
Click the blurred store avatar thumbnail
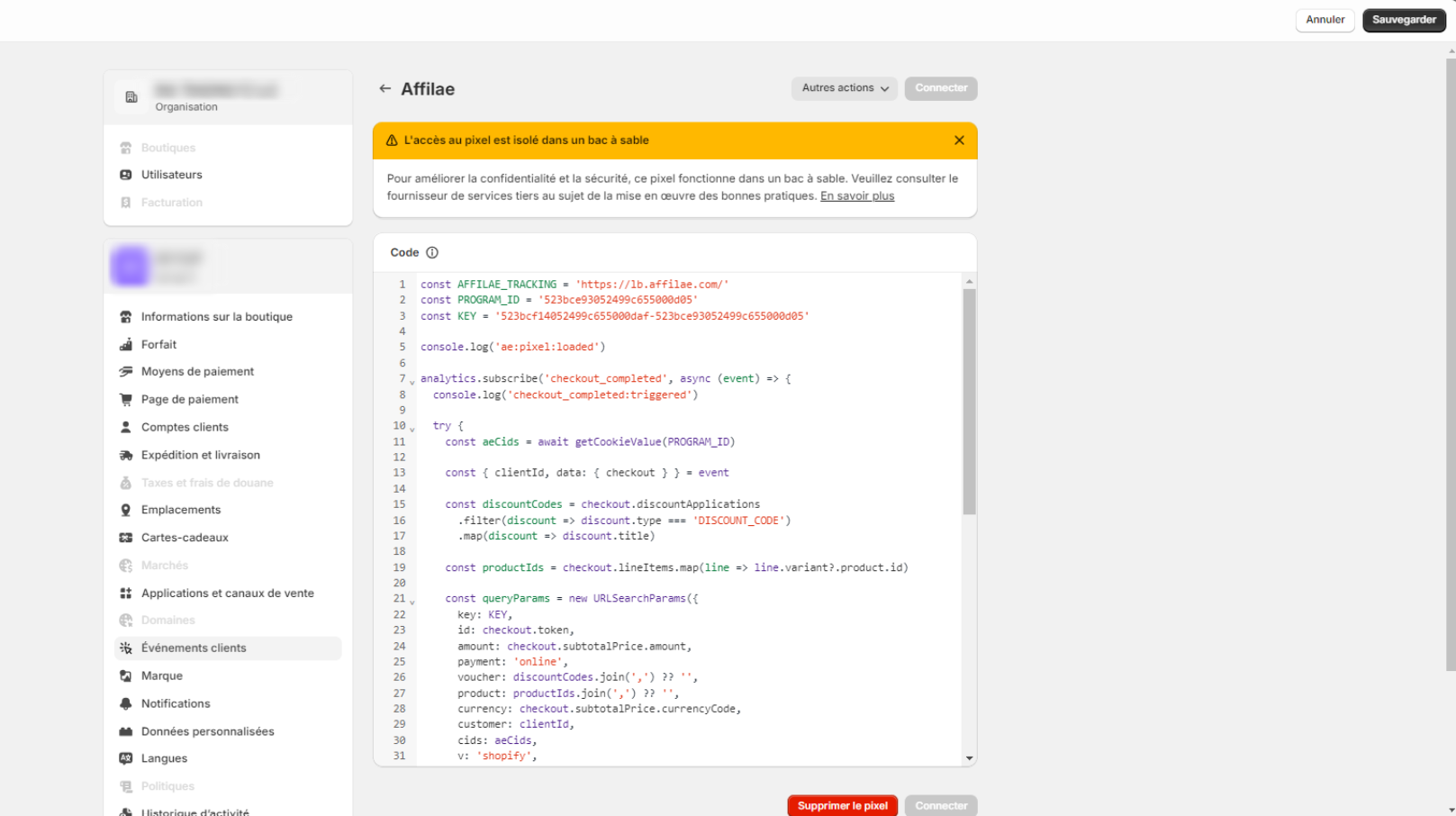[130, 267]
